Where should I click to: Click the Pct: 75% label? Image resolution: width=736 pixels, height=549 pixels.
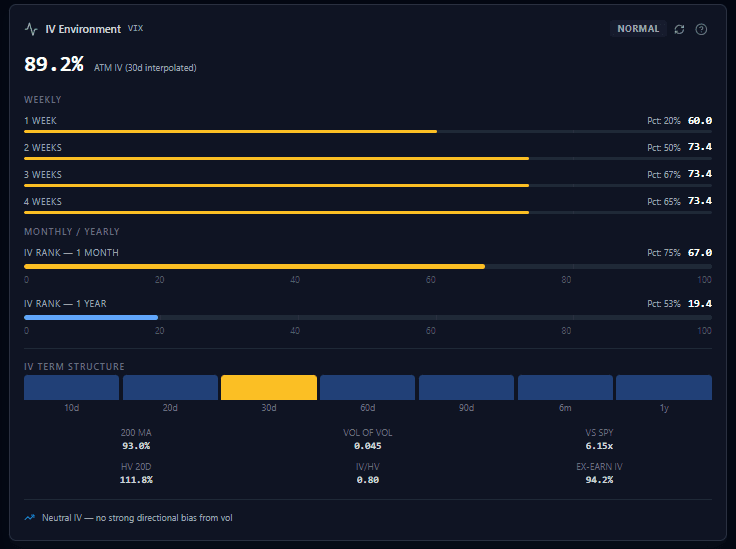point(664,252)
